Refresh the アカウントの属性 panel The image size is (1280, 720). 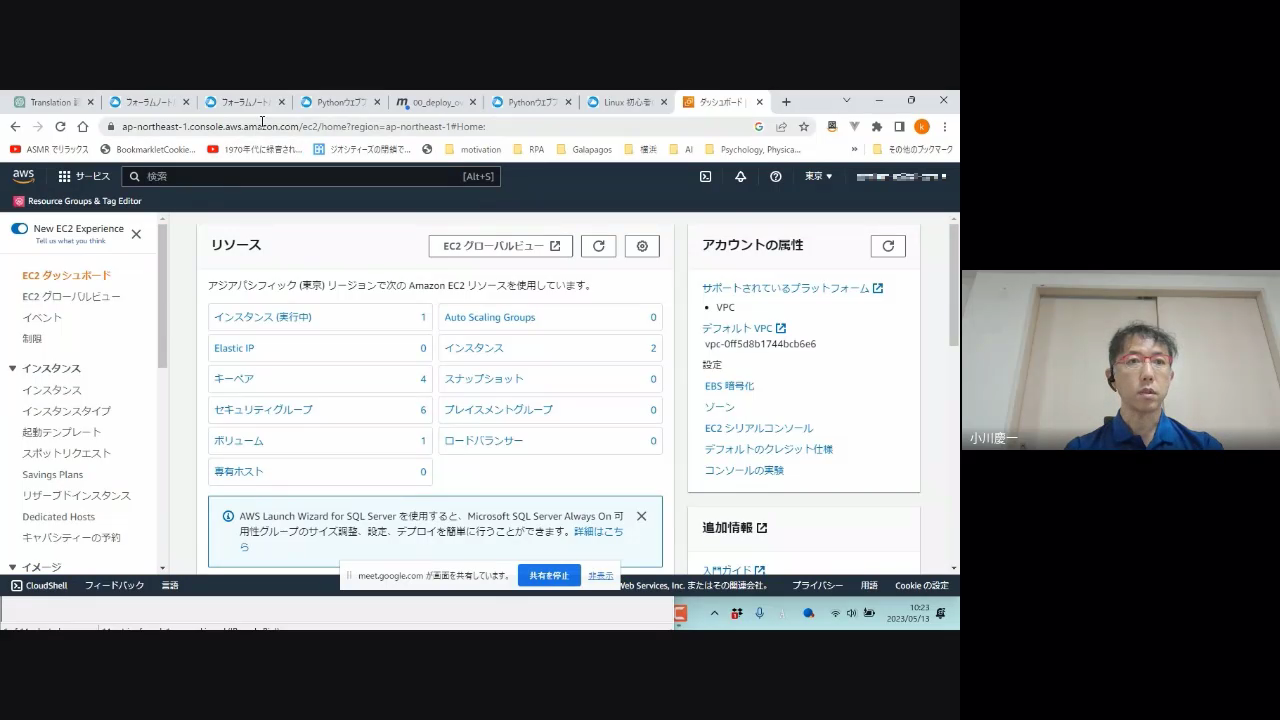coord(887,246)
